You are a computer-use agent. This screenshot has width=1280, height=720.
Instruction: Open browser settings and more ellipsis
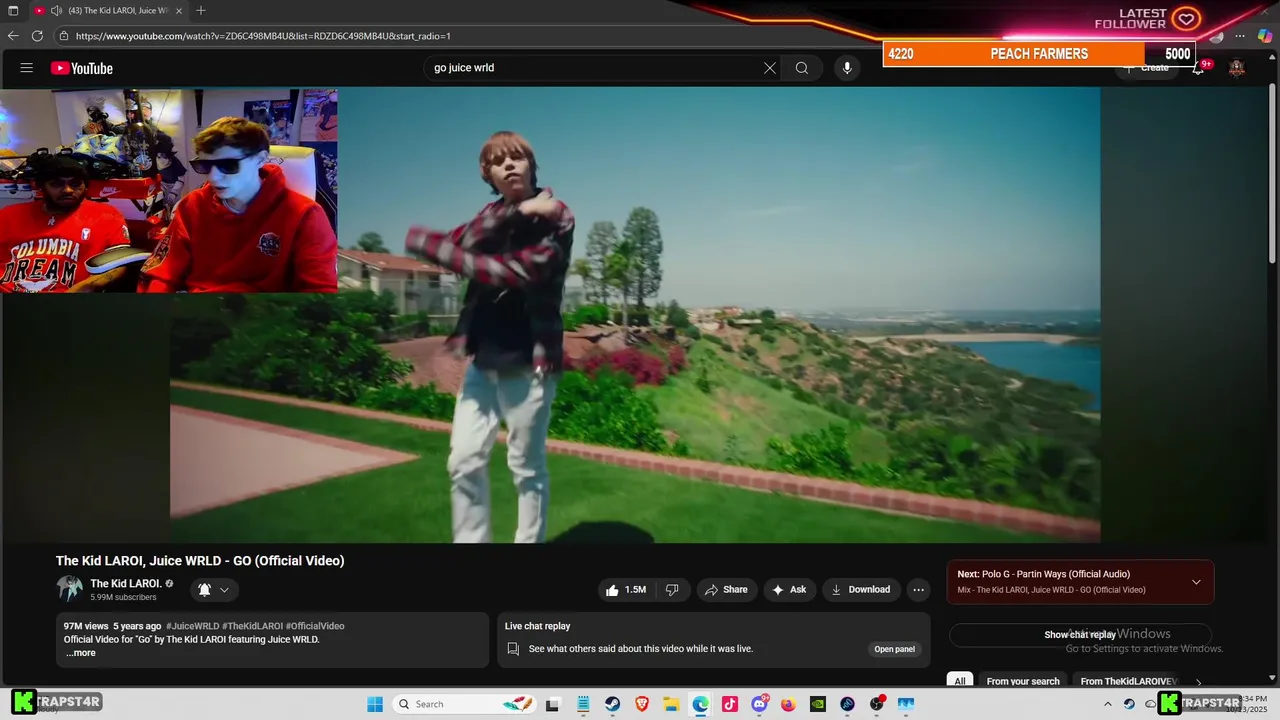point(1240,36)
